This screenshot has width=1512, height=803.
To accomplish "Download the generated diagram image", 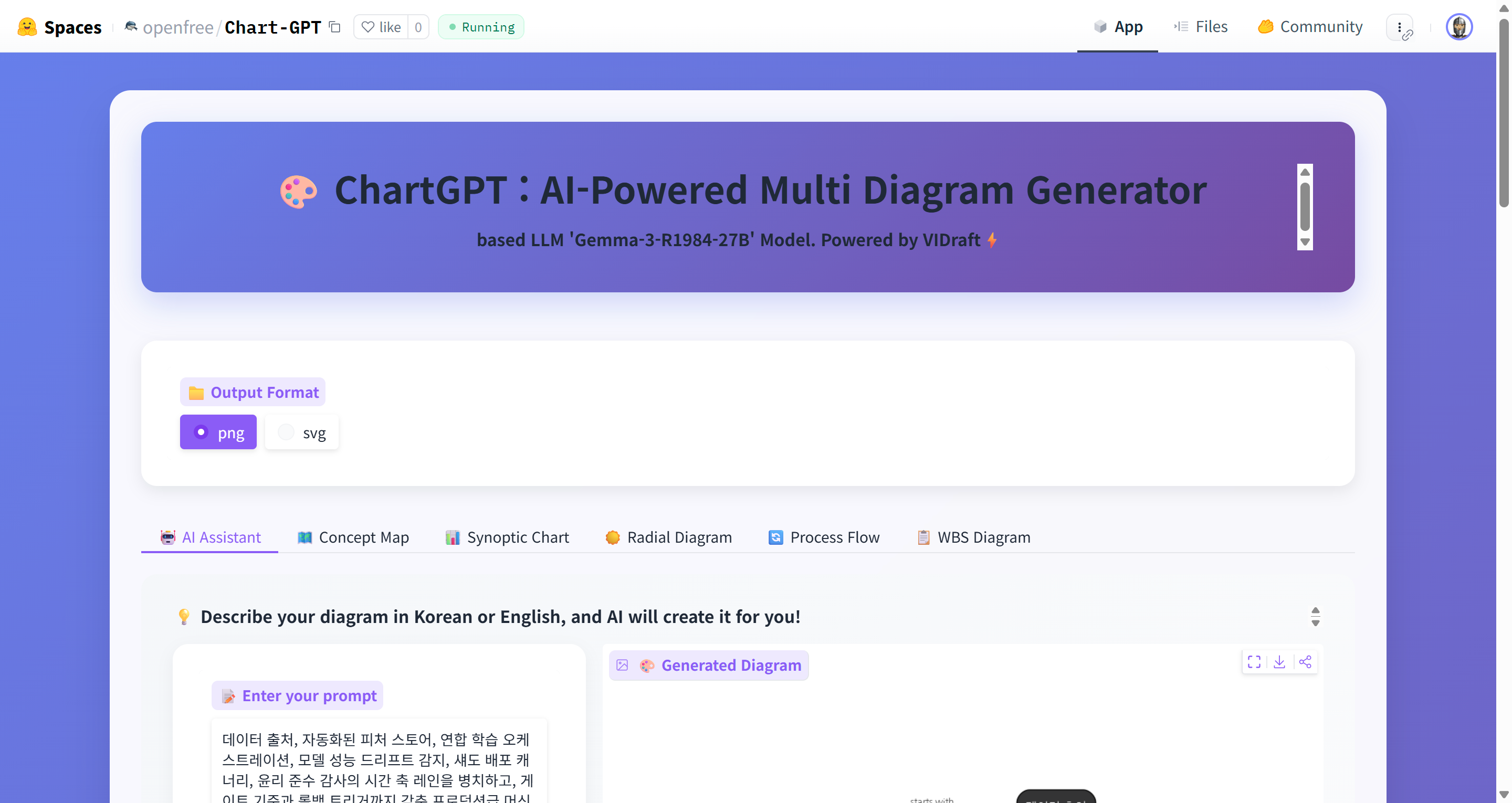I will point(1279,662).
